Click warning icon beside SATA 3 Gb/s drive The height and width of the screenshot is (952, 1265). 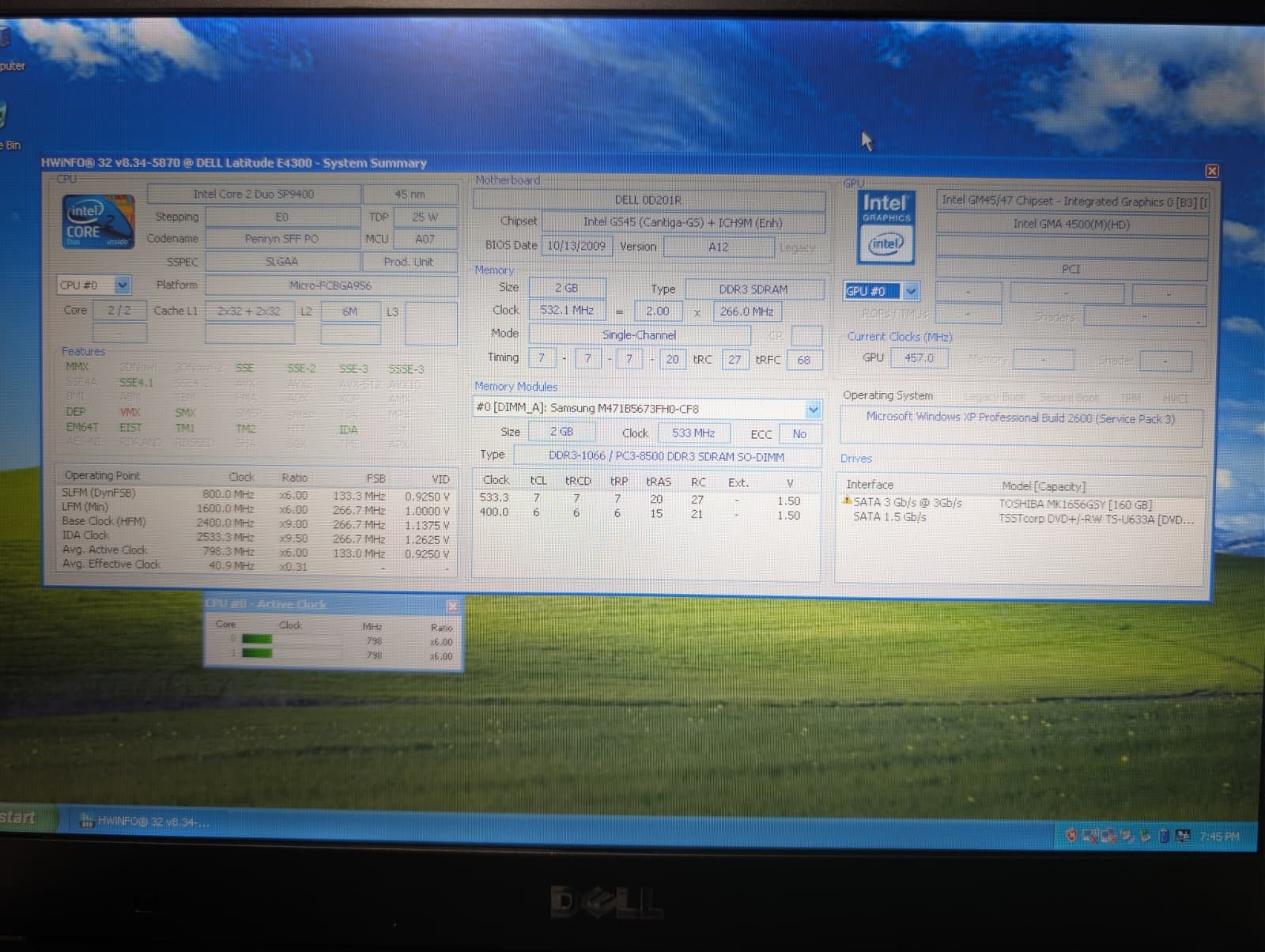[x=847, y=501]
